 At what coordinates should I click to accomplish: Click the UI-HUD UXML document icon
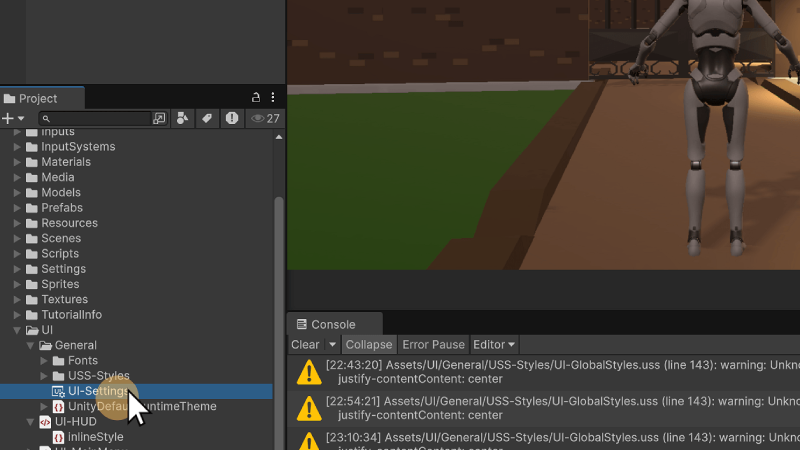click(x=45, y=422)
